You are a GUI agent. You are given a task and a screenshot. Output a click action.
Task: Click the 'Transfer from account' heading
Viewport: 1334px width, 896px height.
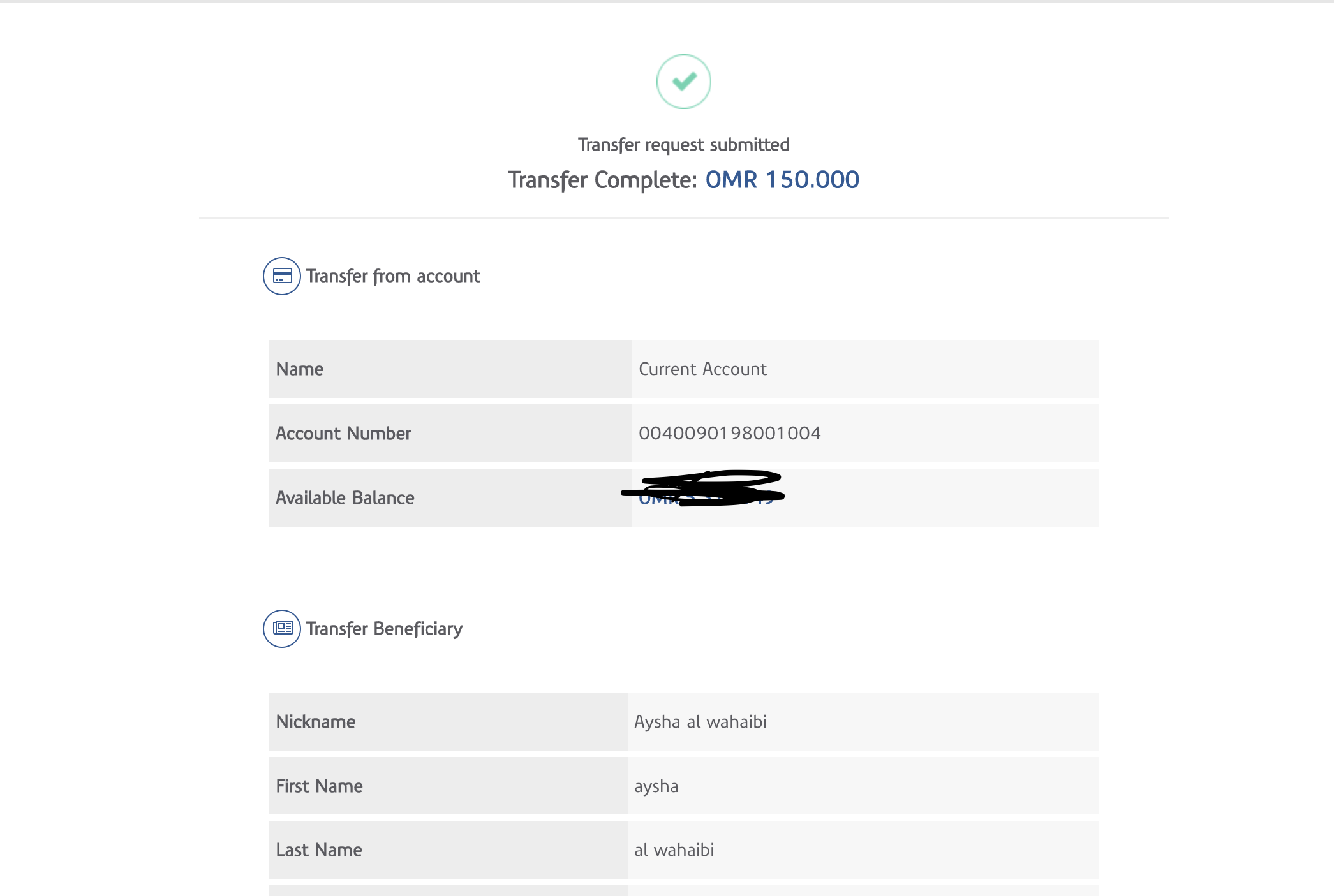point(393,276)
